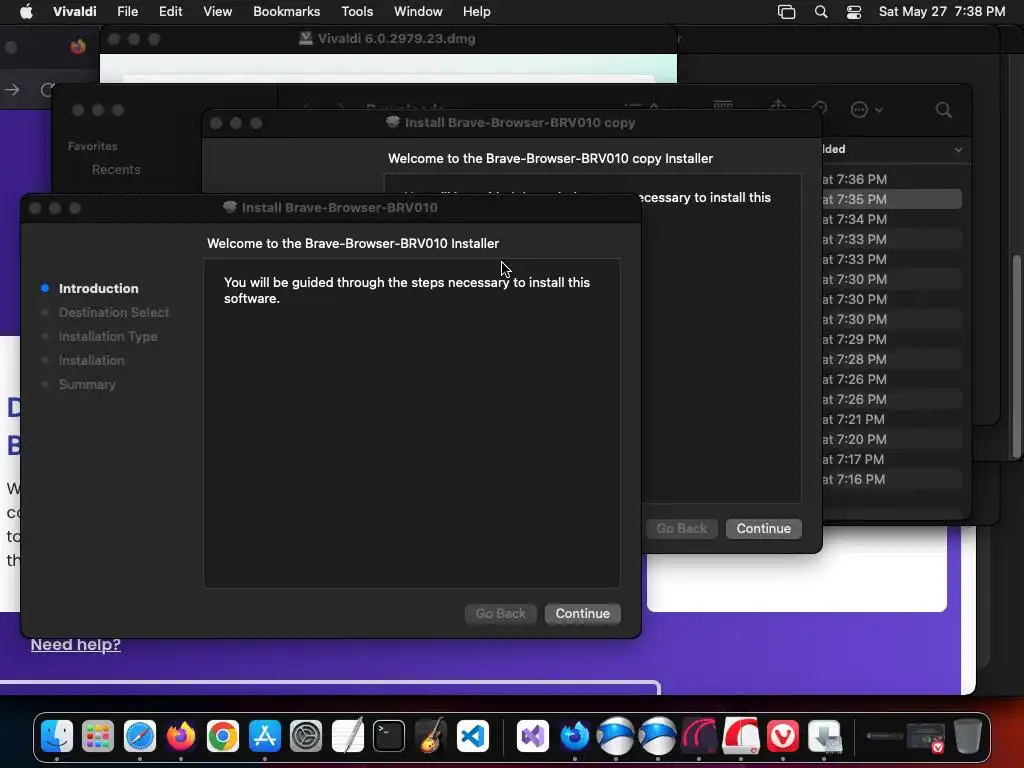Click the Summary step in installer
This screenshot has height=768, width=1024.
87,385
